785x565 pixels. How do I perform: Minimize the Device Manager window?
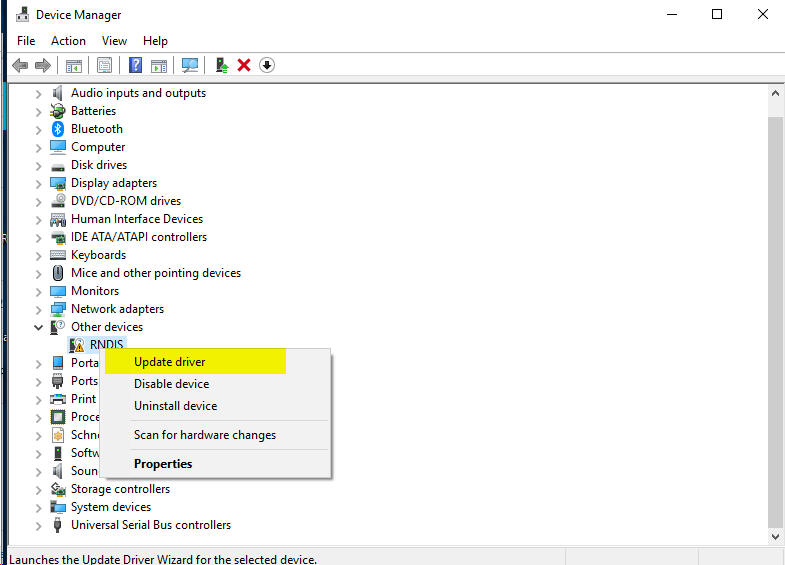(672, 14)
